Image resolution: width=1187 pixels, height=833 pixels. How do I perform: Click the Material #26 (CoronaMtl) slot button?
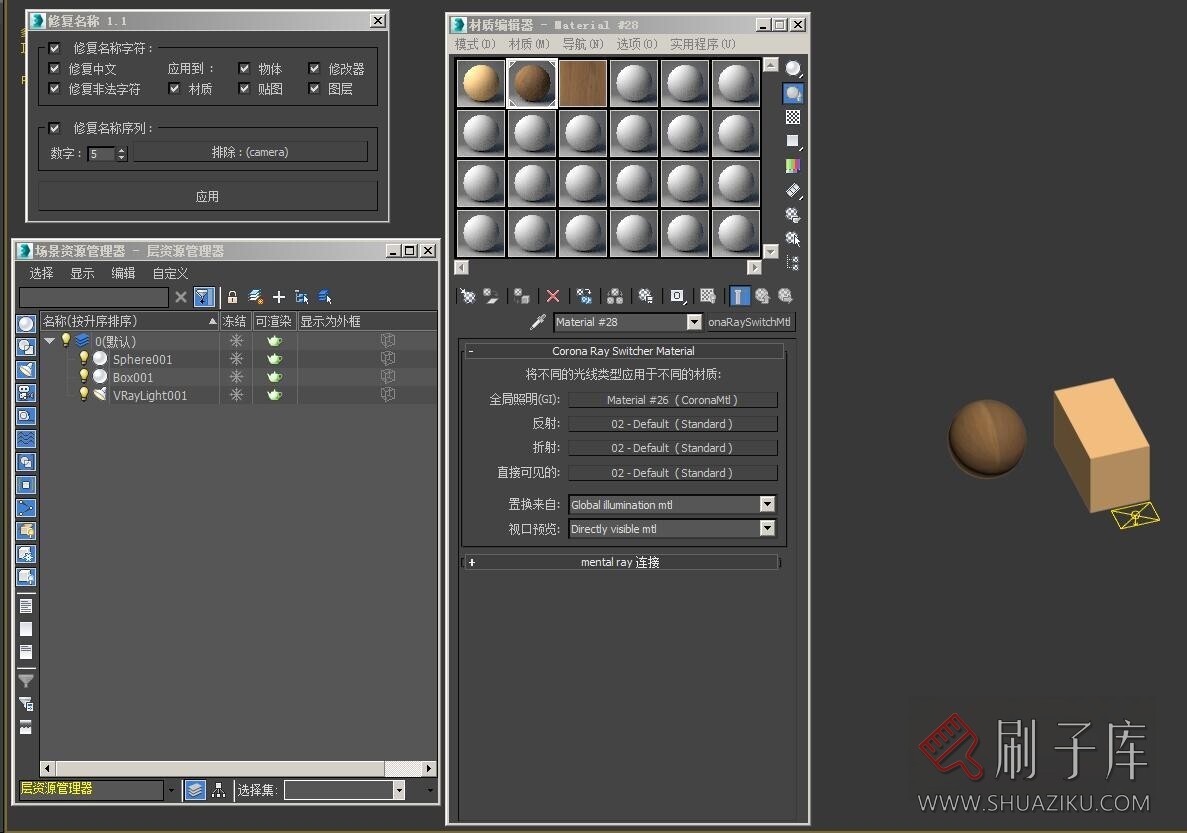click(672, 400)
